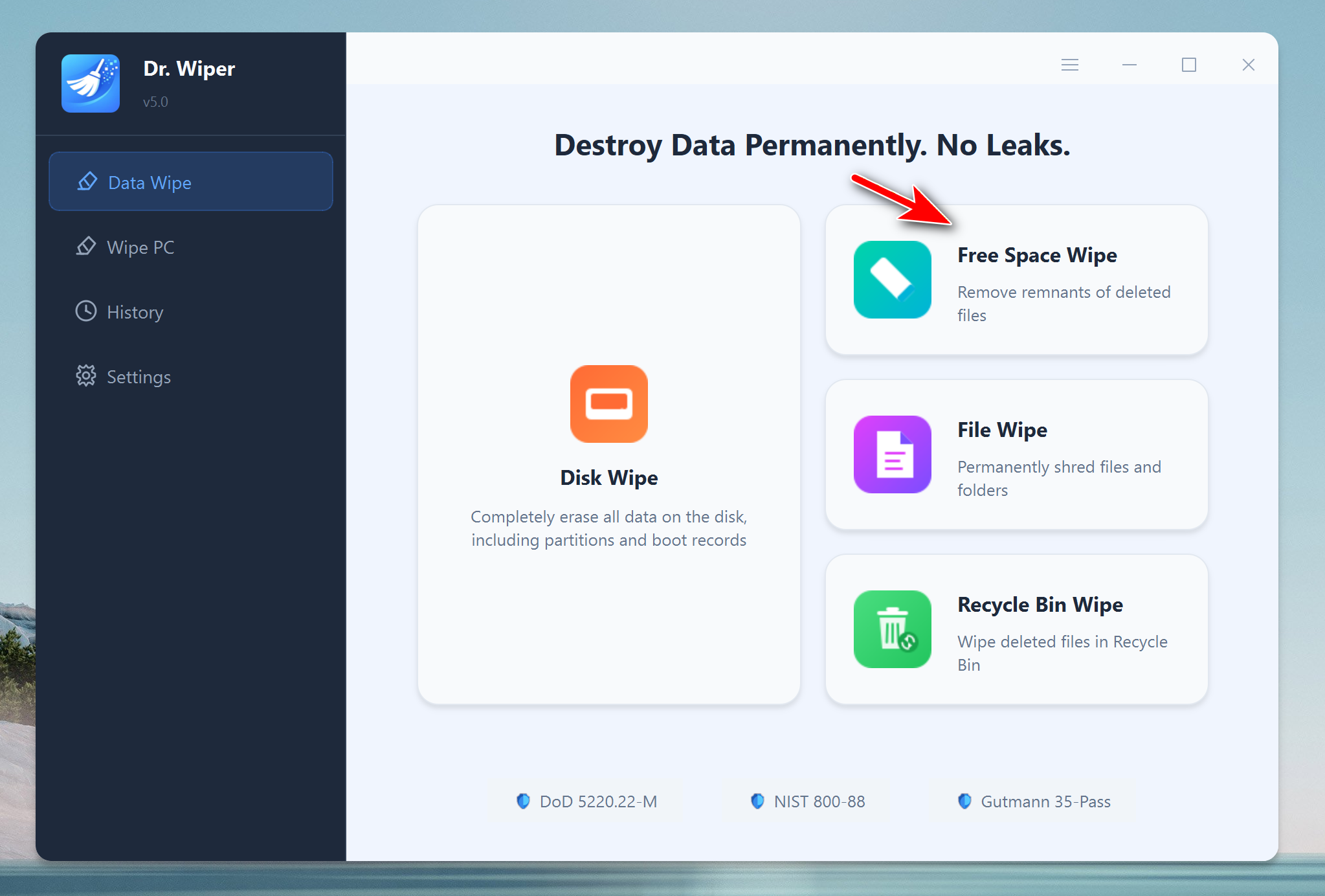Click the Dr. Wiper broom logo
Viewport: 1325px width, 896px height.
tap(91, 84)
